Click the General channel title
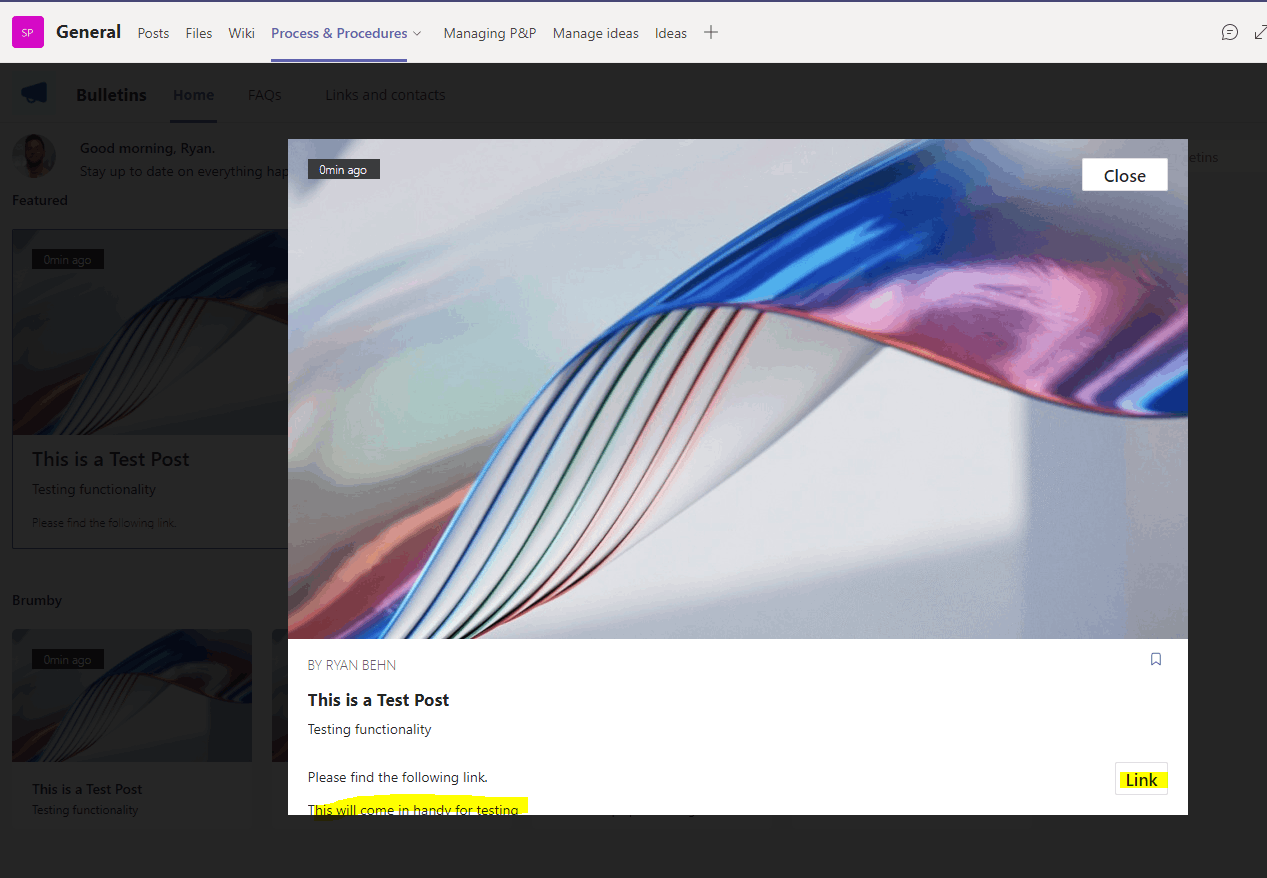 [88, 32]
